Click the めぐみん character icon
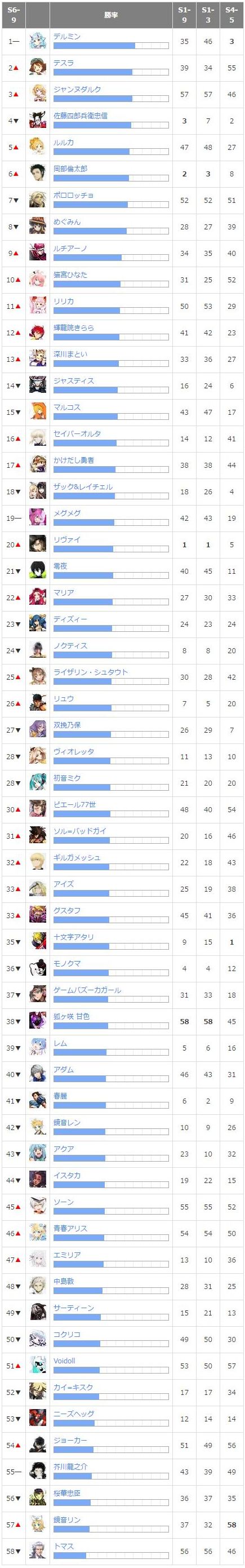Image resolution: width=245 pixels, height=1568 pixels. [x=38, y=227]
